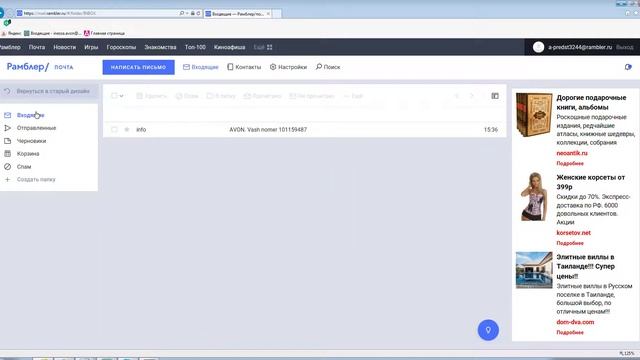Click the В папку move action
Image resolution: width=640 pixels, height=360 pixels.
[221, 96]
